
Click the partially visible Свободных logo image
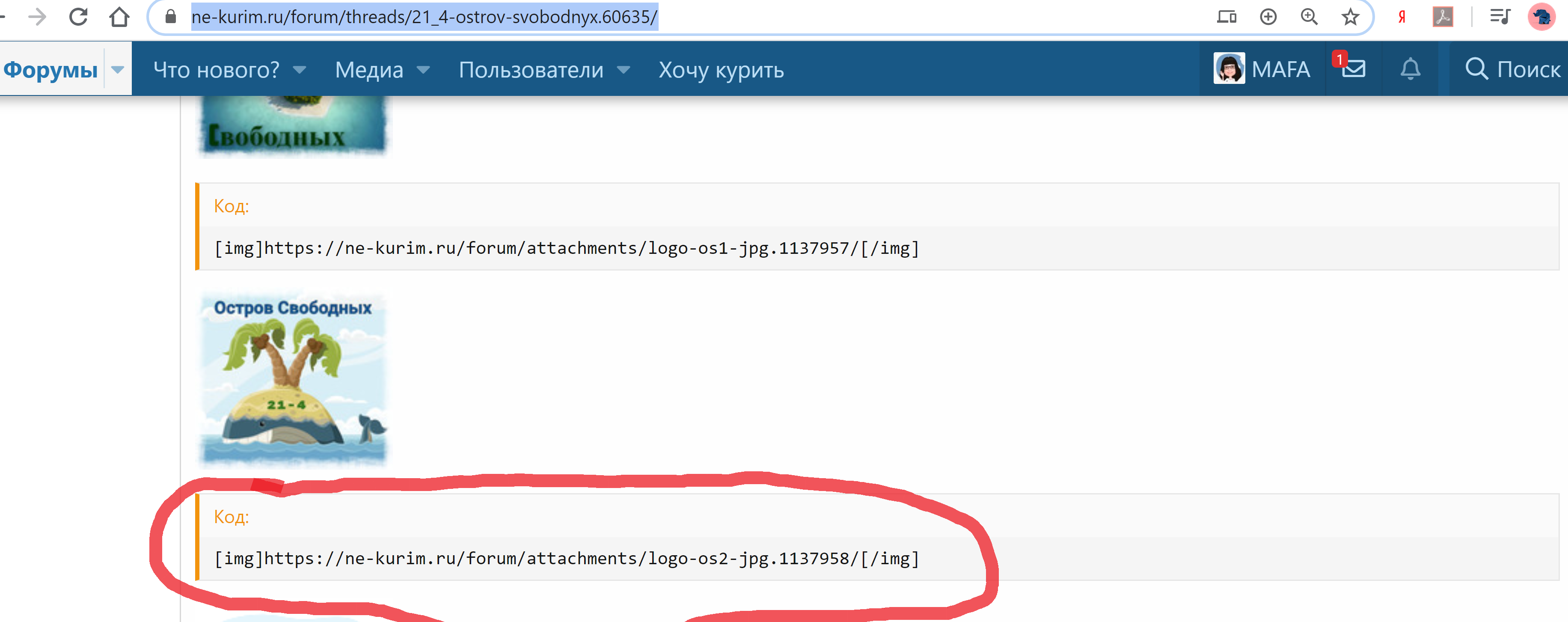294,126
